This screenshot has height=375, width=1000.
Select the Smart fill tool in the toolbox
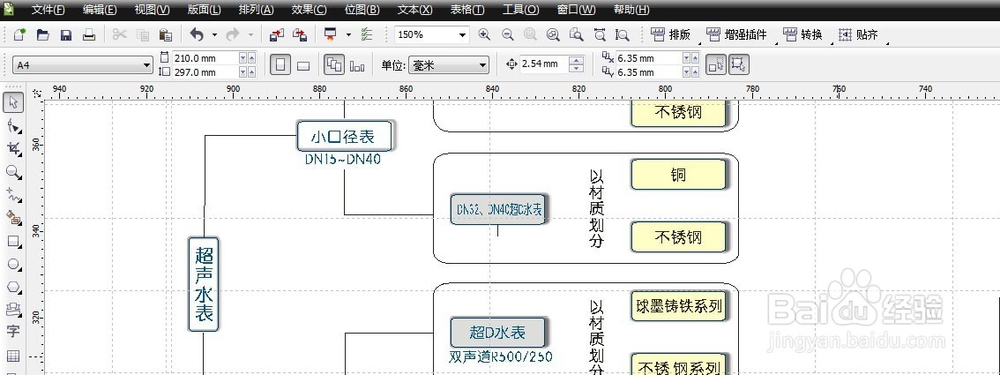[x=13, y=218]
